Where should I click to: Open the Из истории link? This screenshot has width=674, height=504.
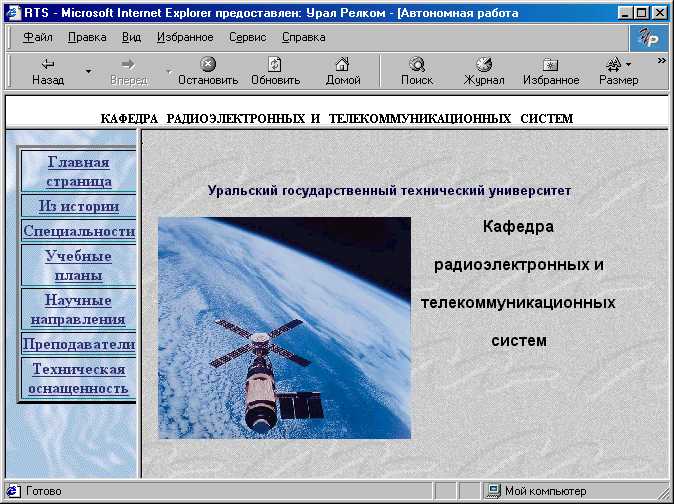[79, 206]
